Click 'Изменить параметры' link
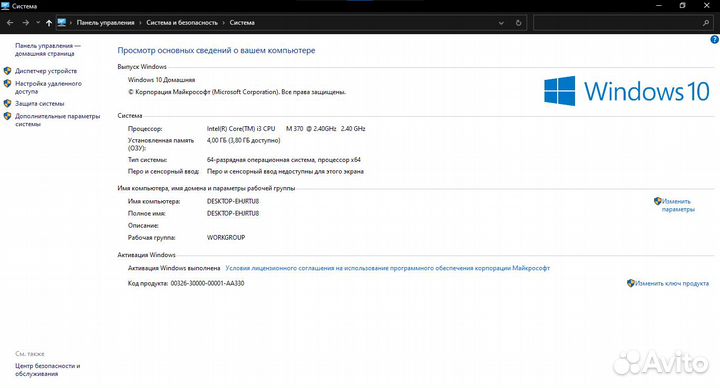The image size is (720, 388). [x=678, y=205]
